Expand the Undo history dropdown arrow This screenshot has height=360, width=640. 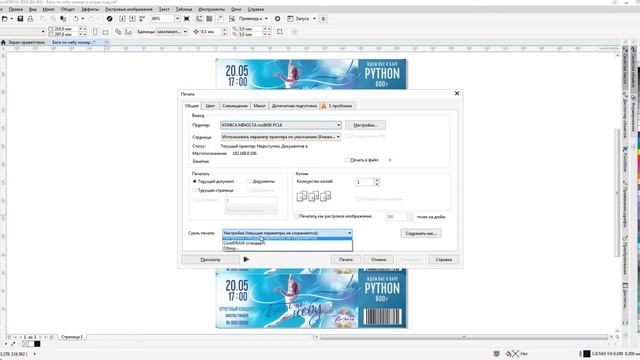click(82, 19)
